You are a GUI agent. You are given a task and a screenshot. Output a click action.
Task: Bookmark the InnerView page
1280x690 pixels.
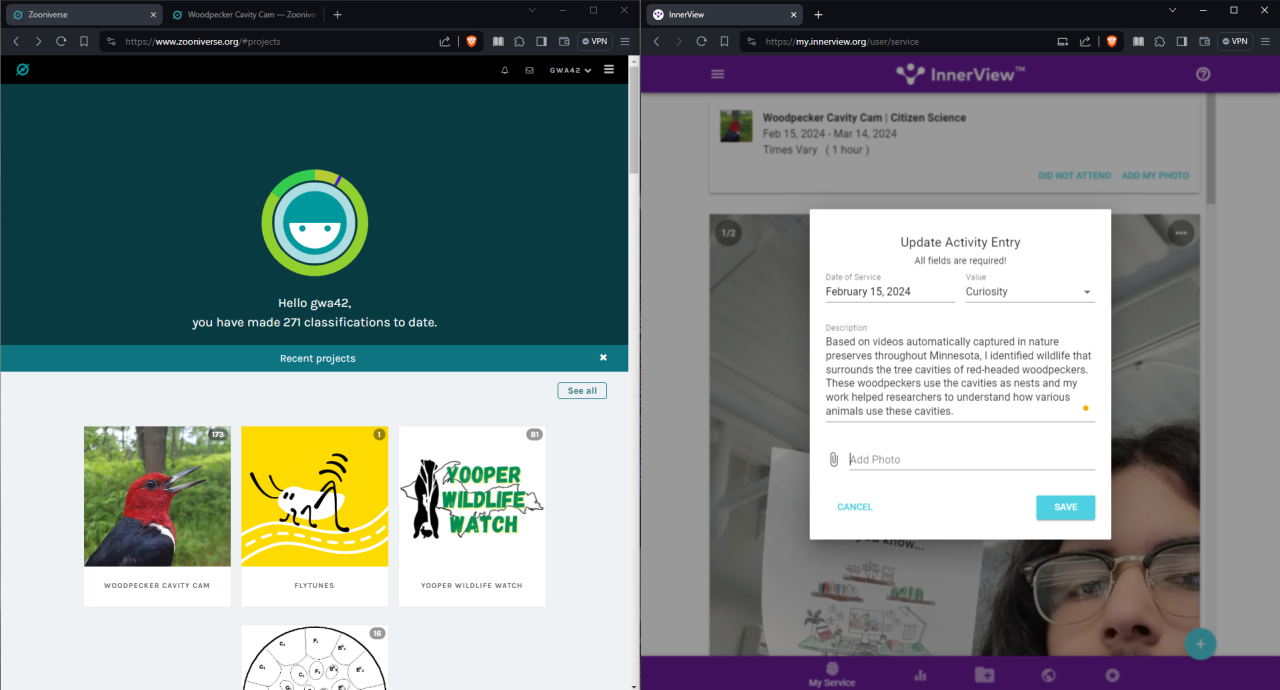point(724,41)
